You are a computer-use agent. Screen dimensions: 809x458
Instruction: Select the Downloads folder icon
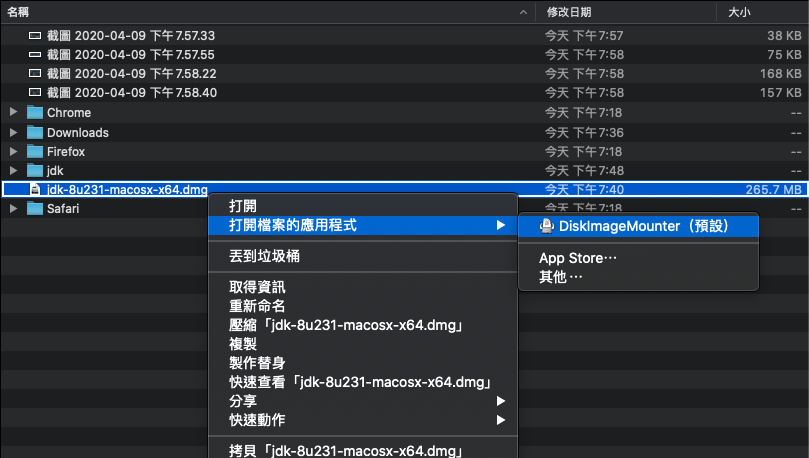(35, 133)
